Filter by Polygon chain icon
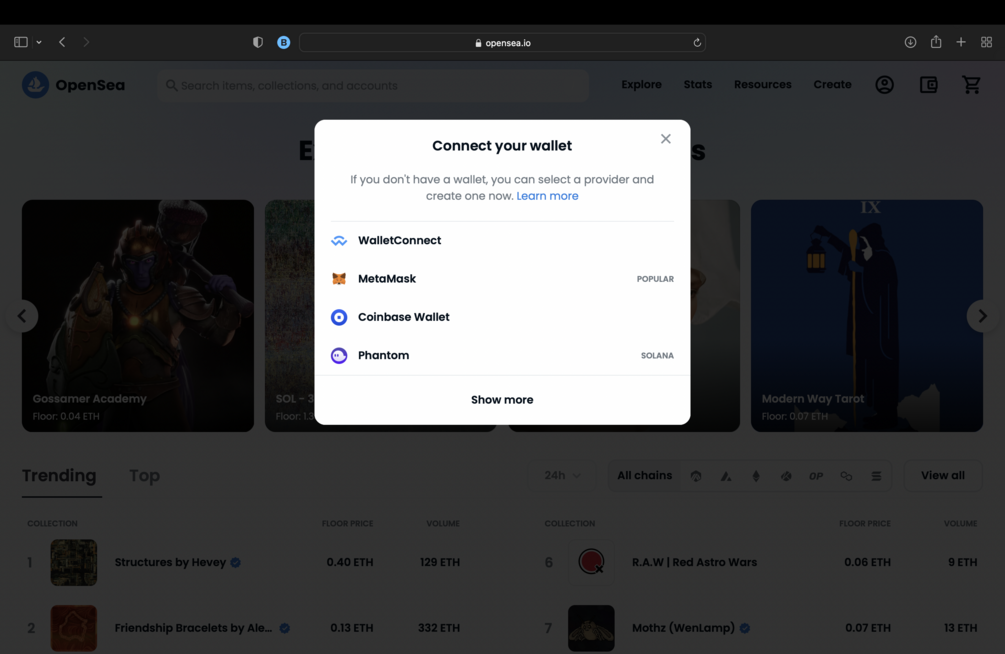Viewport: 1005px width, 654px height. point(846,476)
